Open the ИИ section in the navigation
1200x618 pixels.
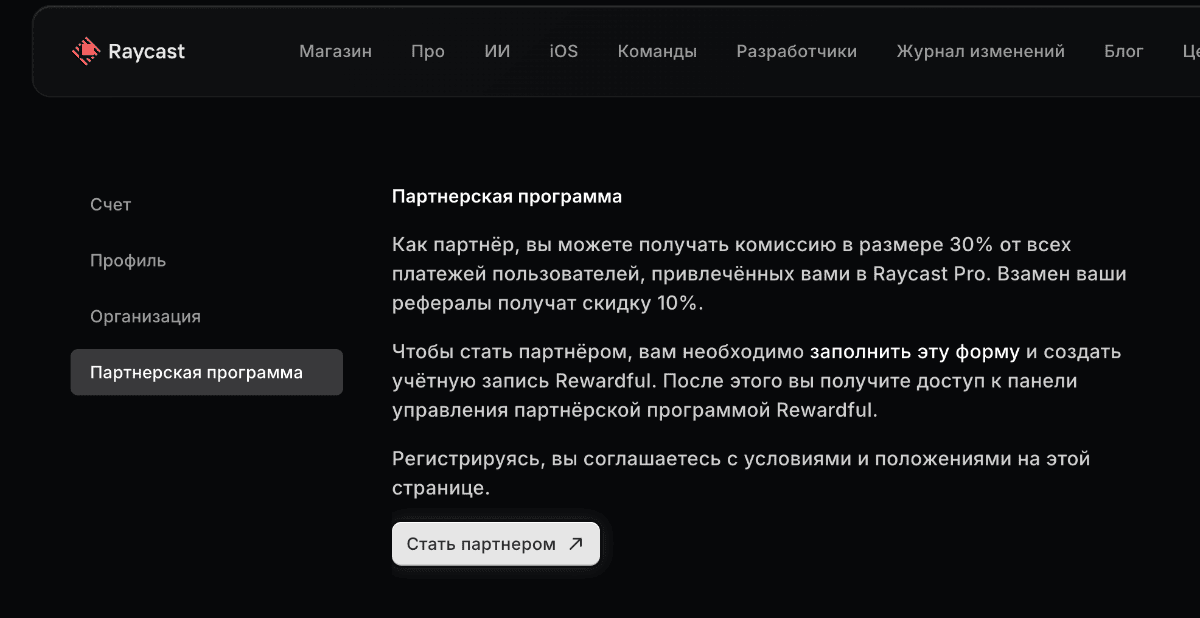497,52
